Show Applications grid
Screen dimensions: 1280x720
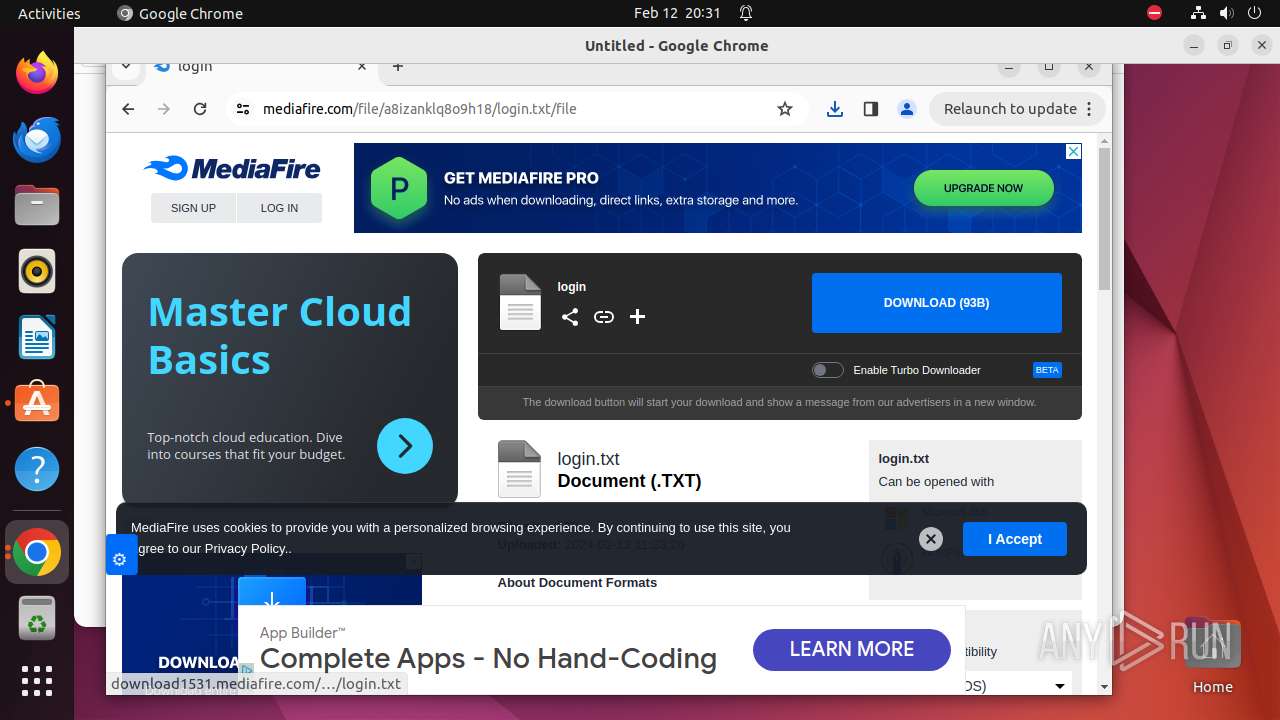37,681
